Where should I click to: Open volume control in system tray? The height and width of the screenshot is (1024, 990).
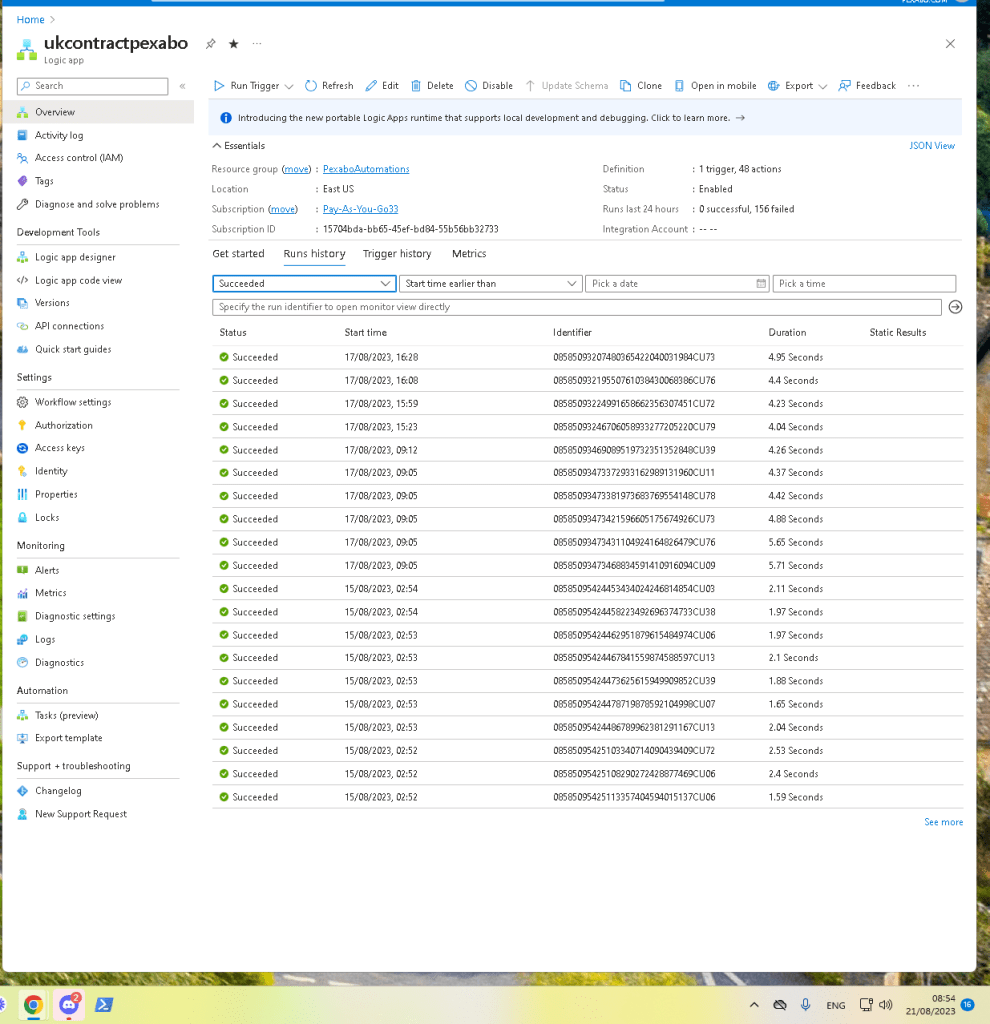[886, 1005]
